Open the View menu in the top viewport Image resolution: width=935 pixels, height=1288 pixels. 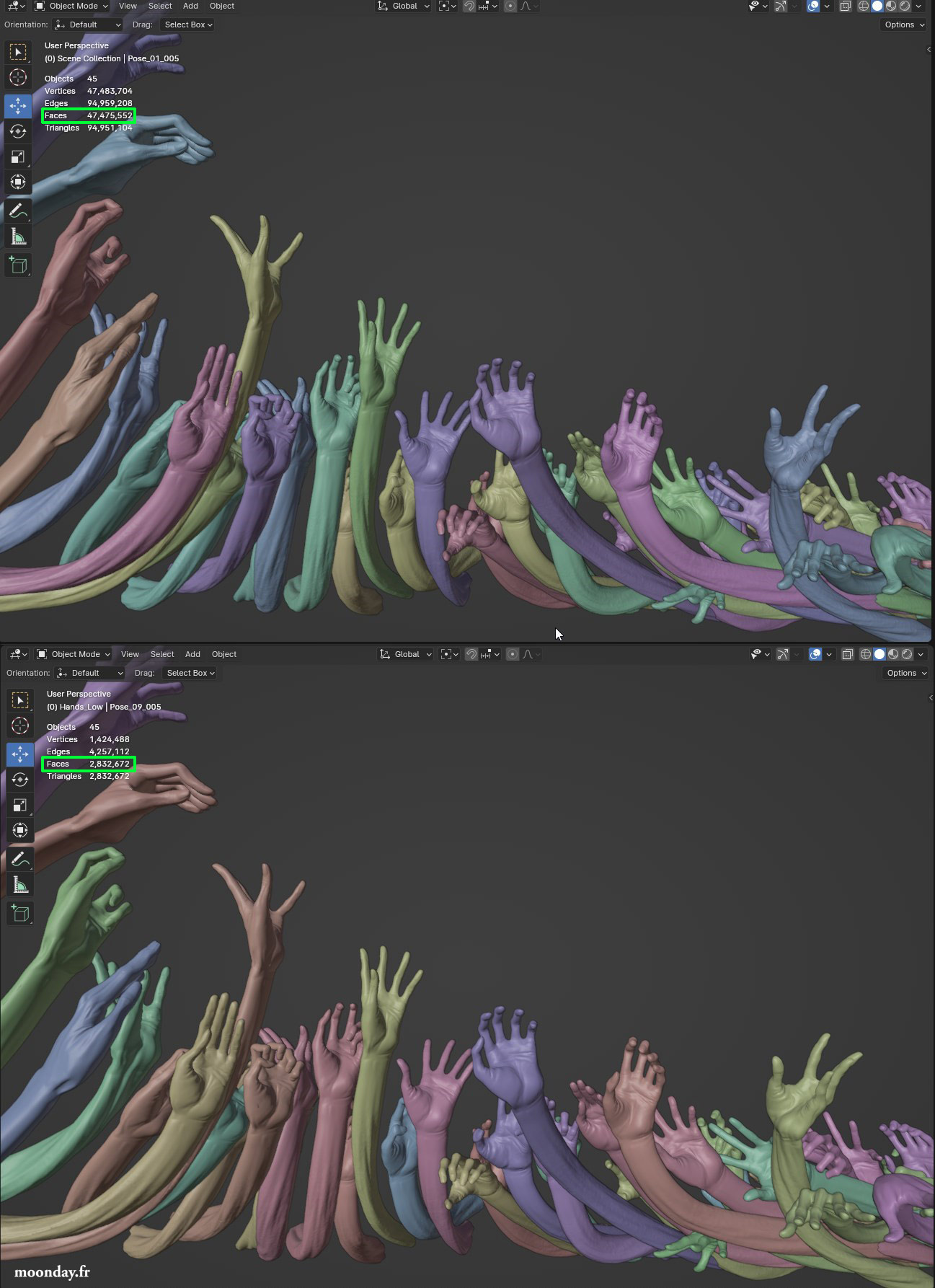point(128,6)
